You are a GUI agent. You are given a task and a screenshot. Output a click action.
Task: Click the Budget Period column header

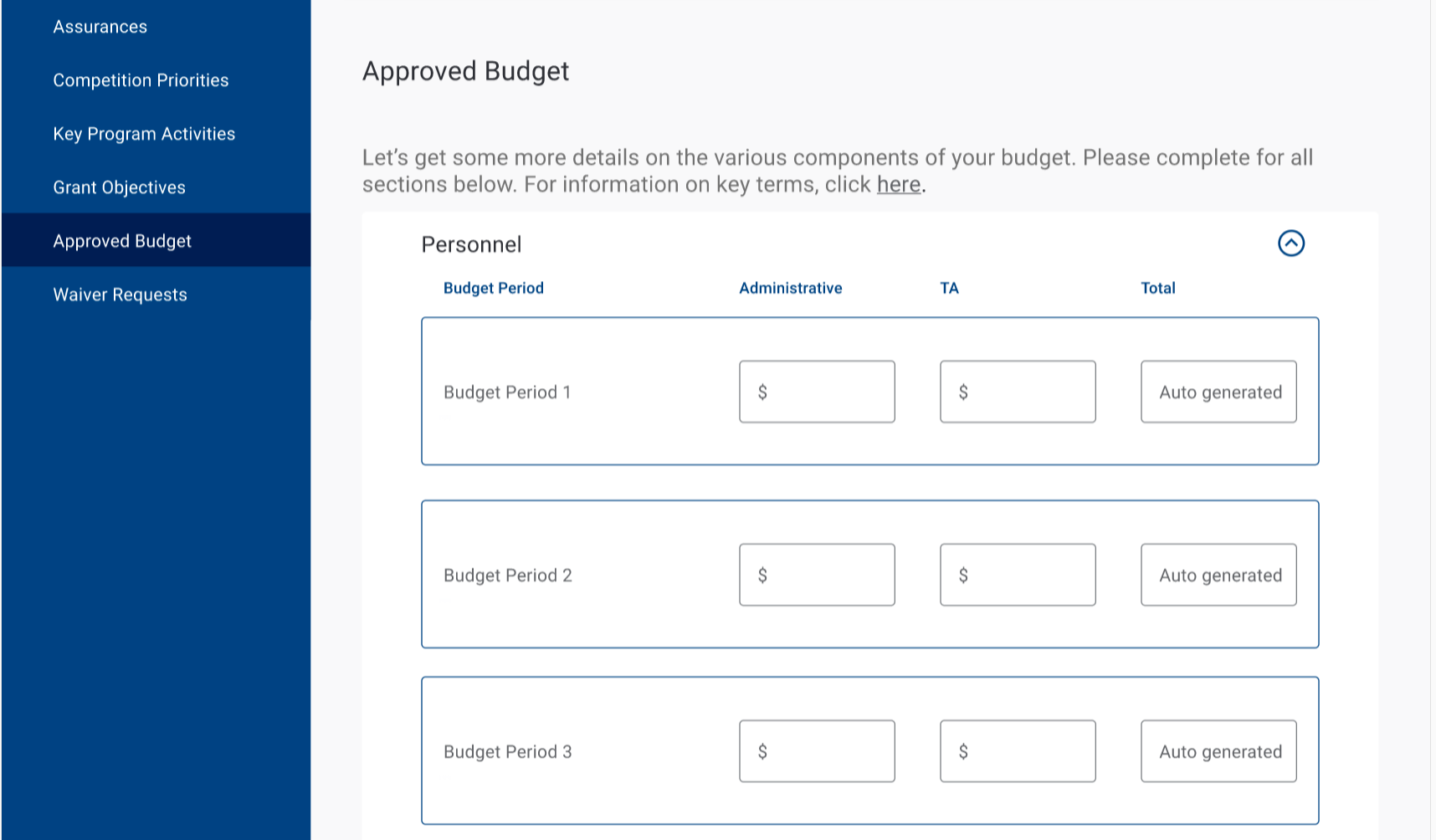[494, 288]
